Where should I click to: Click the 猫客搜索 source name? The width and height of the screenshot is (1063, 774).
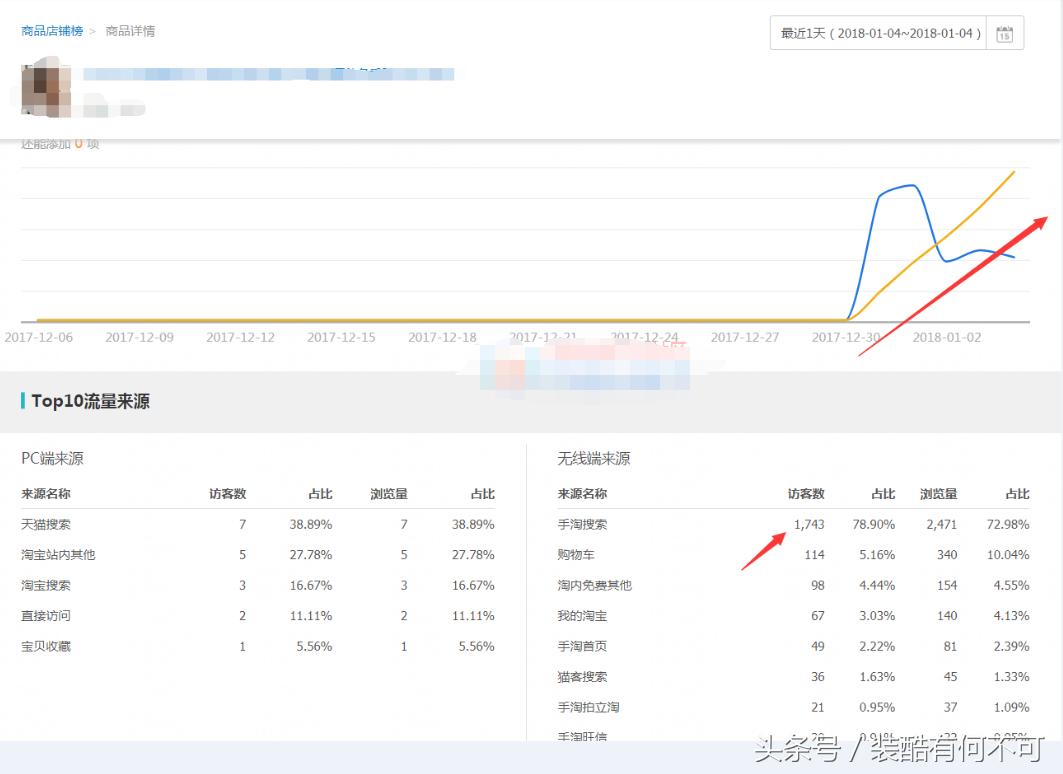click(582, 677)
